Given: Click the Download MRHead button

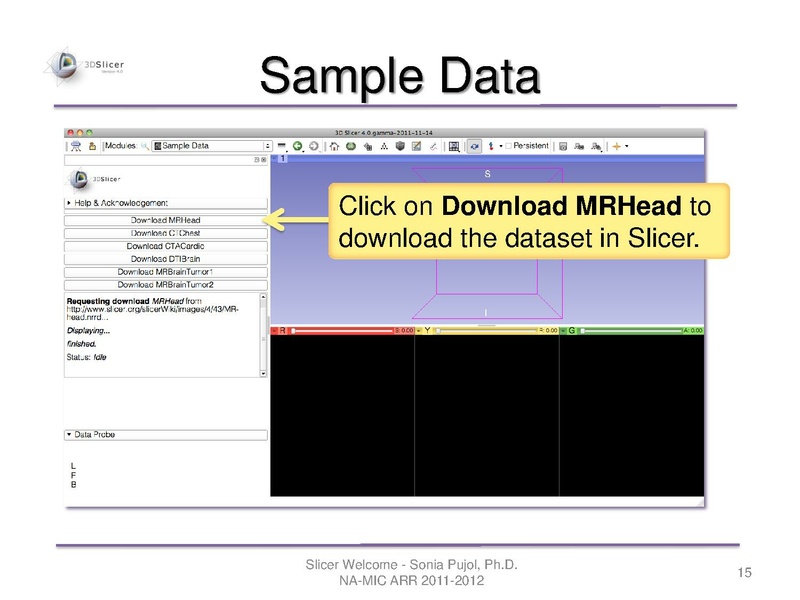Looking at the screenshot, I should pyautogui.click(x=165, y=220).
